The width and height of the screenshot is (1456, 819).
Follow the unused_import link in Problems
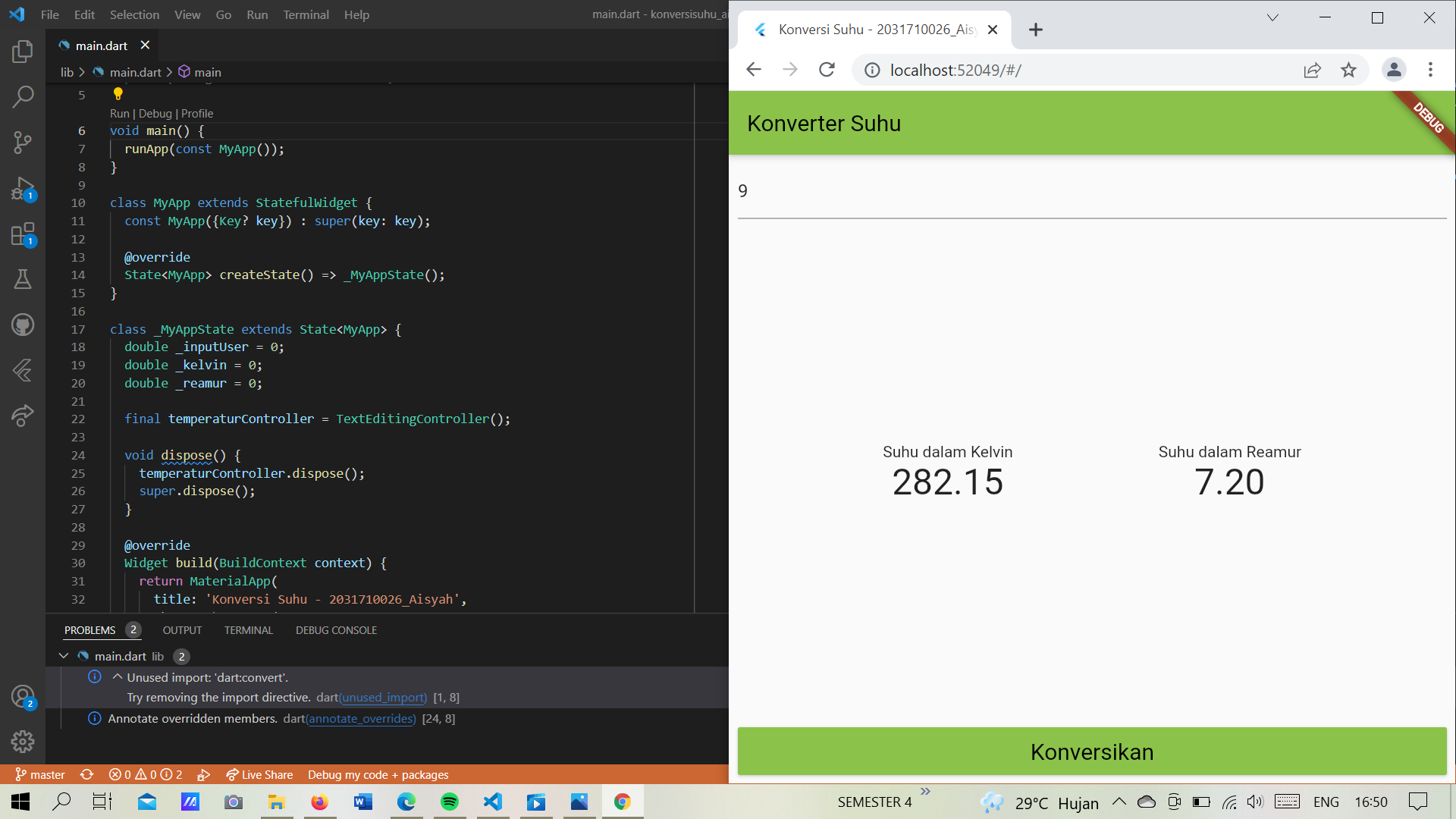[381, 697]
